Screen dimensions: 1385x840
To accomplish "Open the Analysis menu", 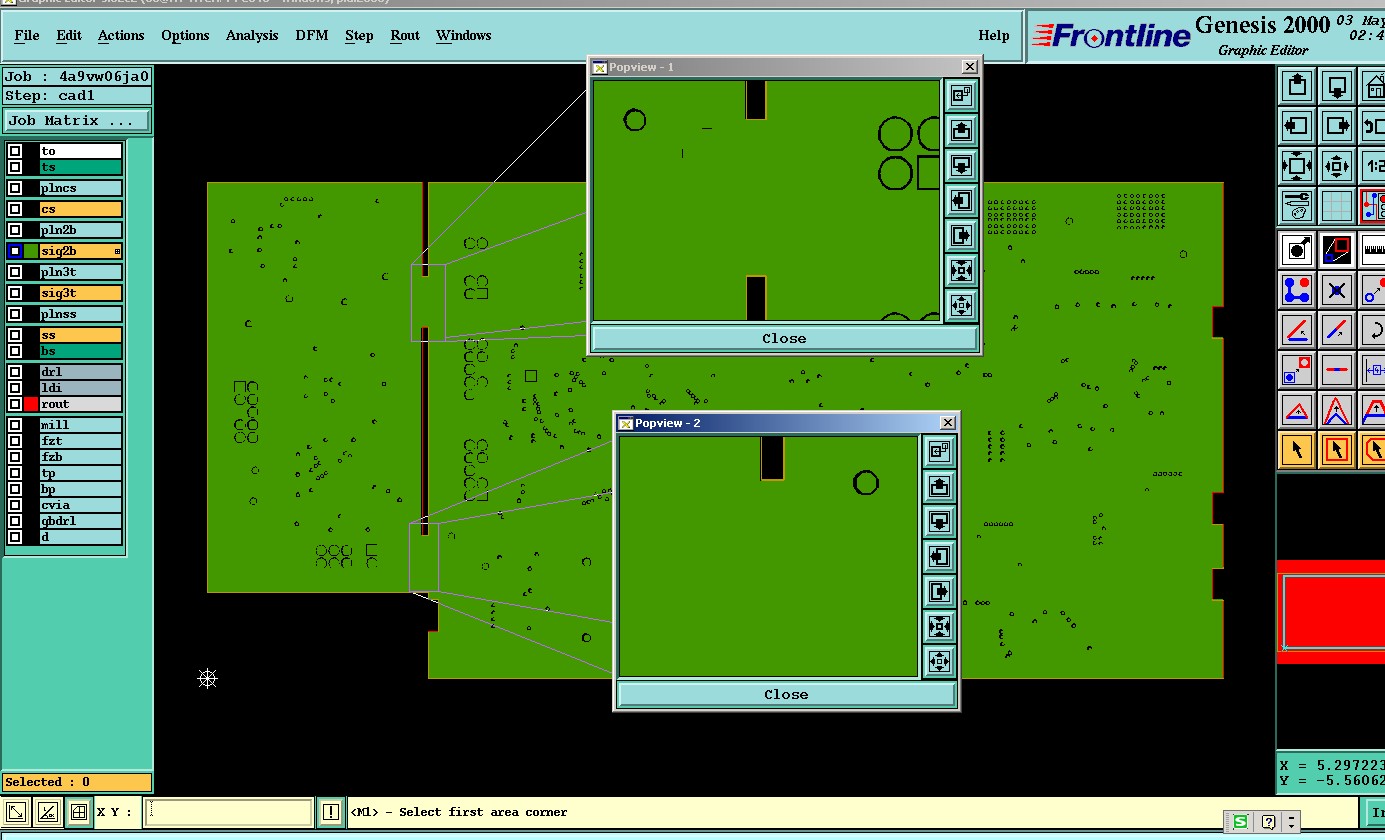I will pyautogui.click(x=252, y=35).
